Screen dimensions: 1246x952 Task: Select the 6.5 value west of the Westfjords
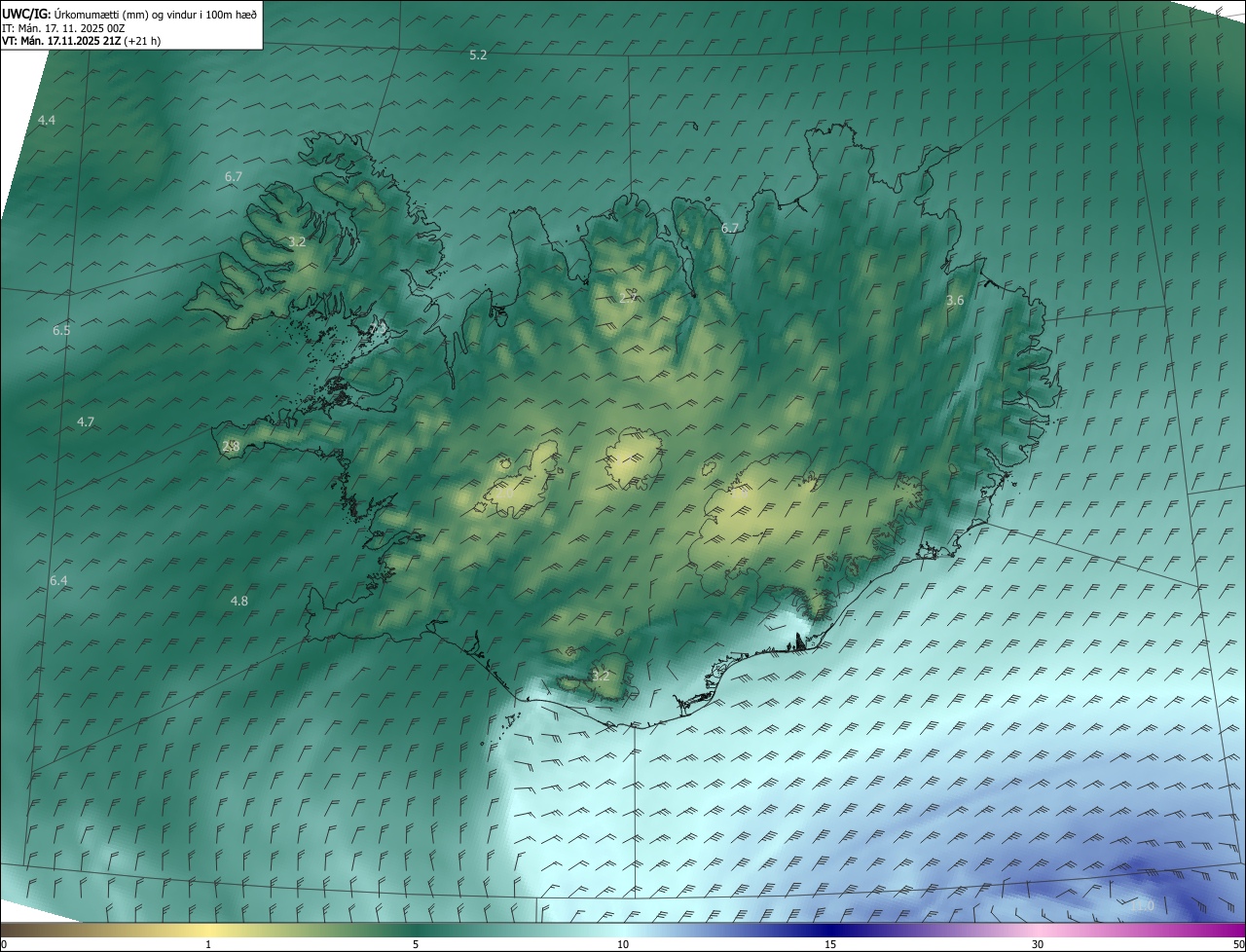coord(61,330)
